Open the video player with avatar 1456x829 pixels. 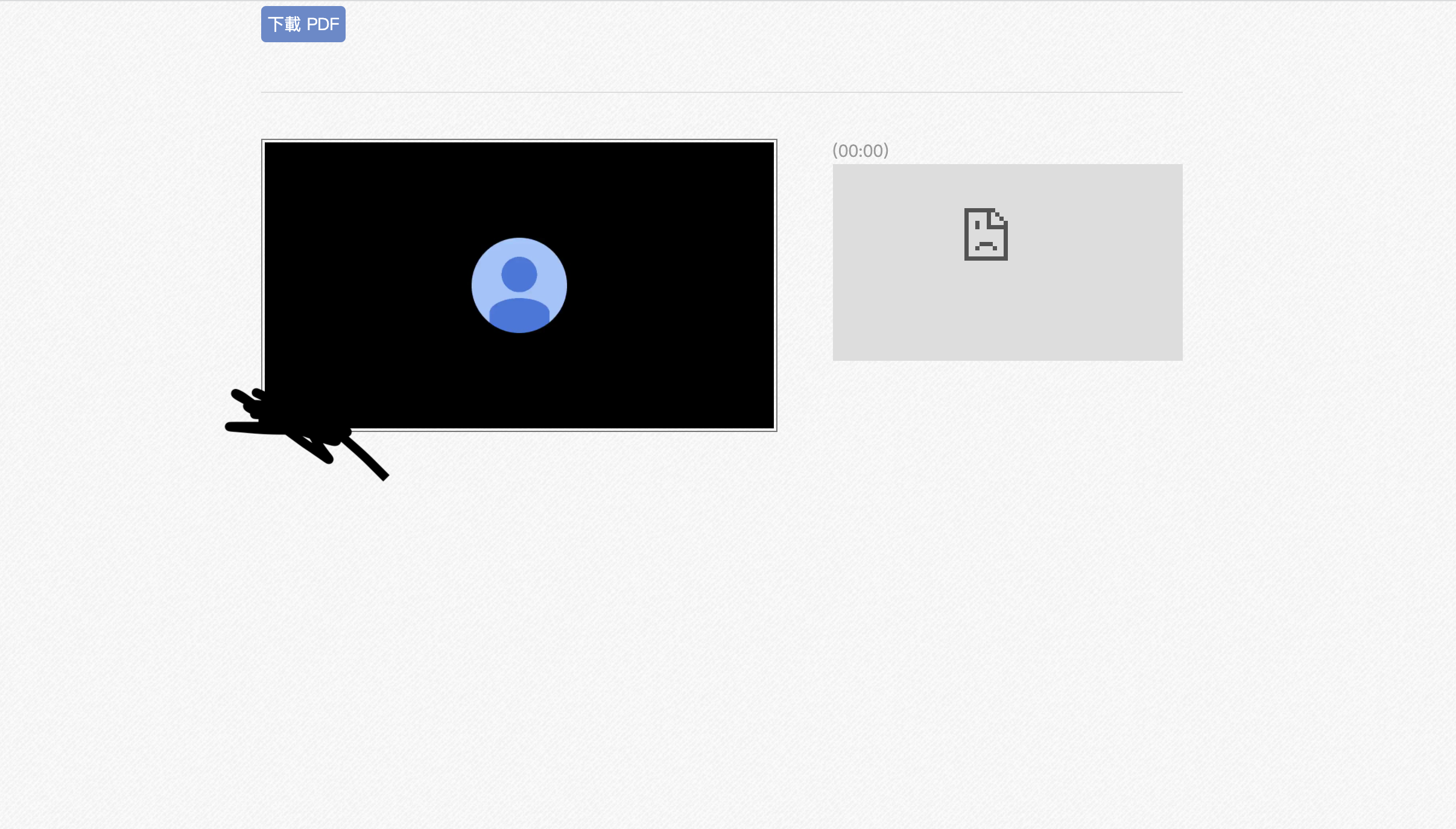[519, 285]
